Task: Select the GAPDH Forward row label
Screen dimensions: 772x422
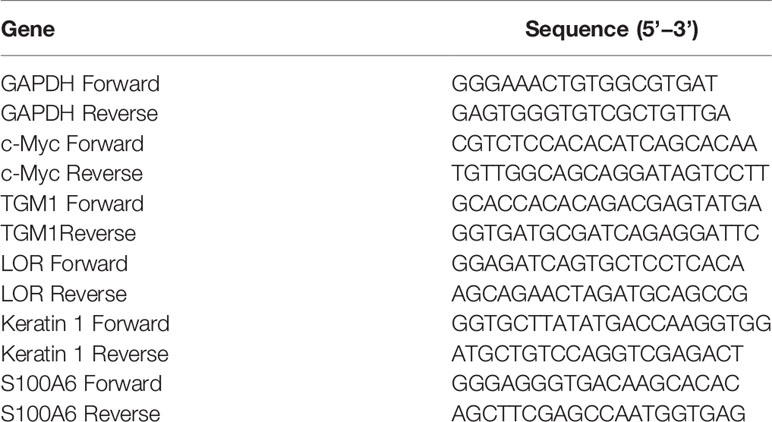Action: [x=80, y=84]
